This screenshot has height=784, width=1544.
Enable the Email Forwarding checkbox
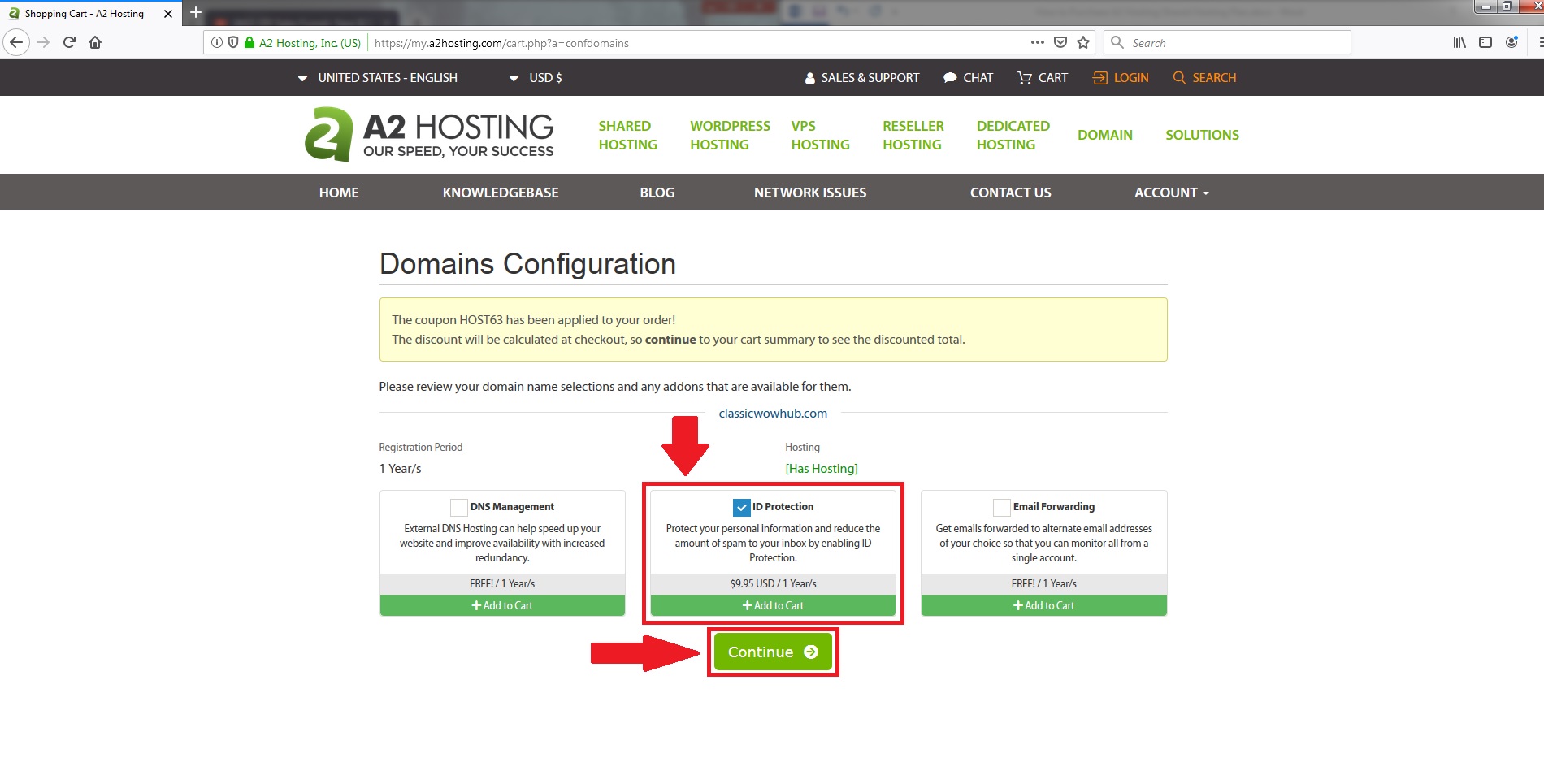click(x=1002, y=507)
